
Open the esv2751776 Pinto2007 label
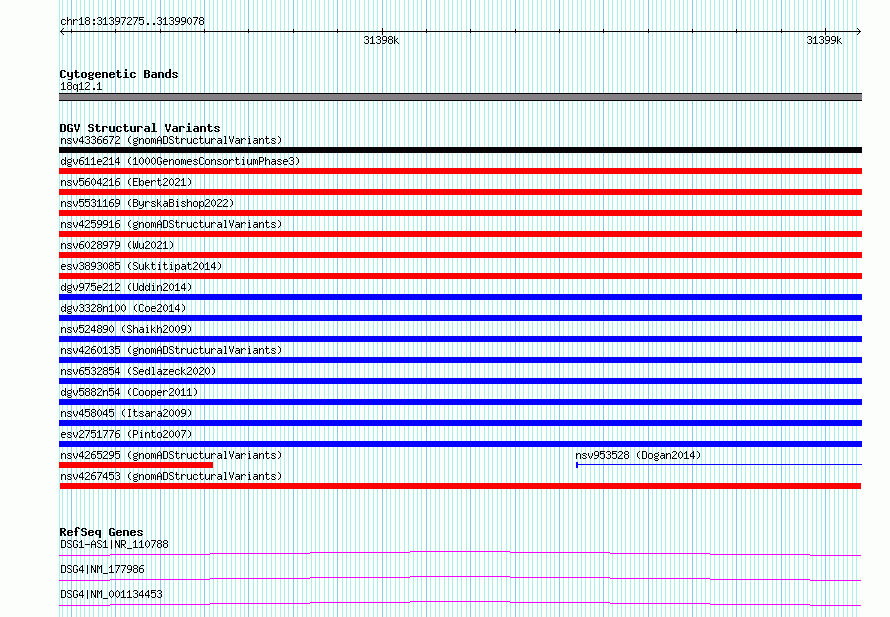point(126,434)
